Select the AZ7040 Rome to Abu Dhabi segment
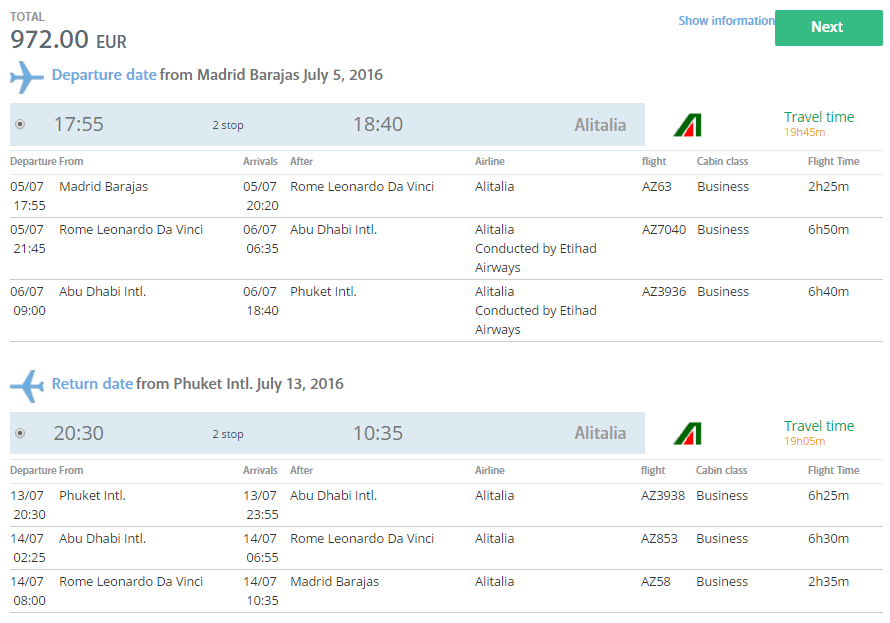 [x=446, y=249]
